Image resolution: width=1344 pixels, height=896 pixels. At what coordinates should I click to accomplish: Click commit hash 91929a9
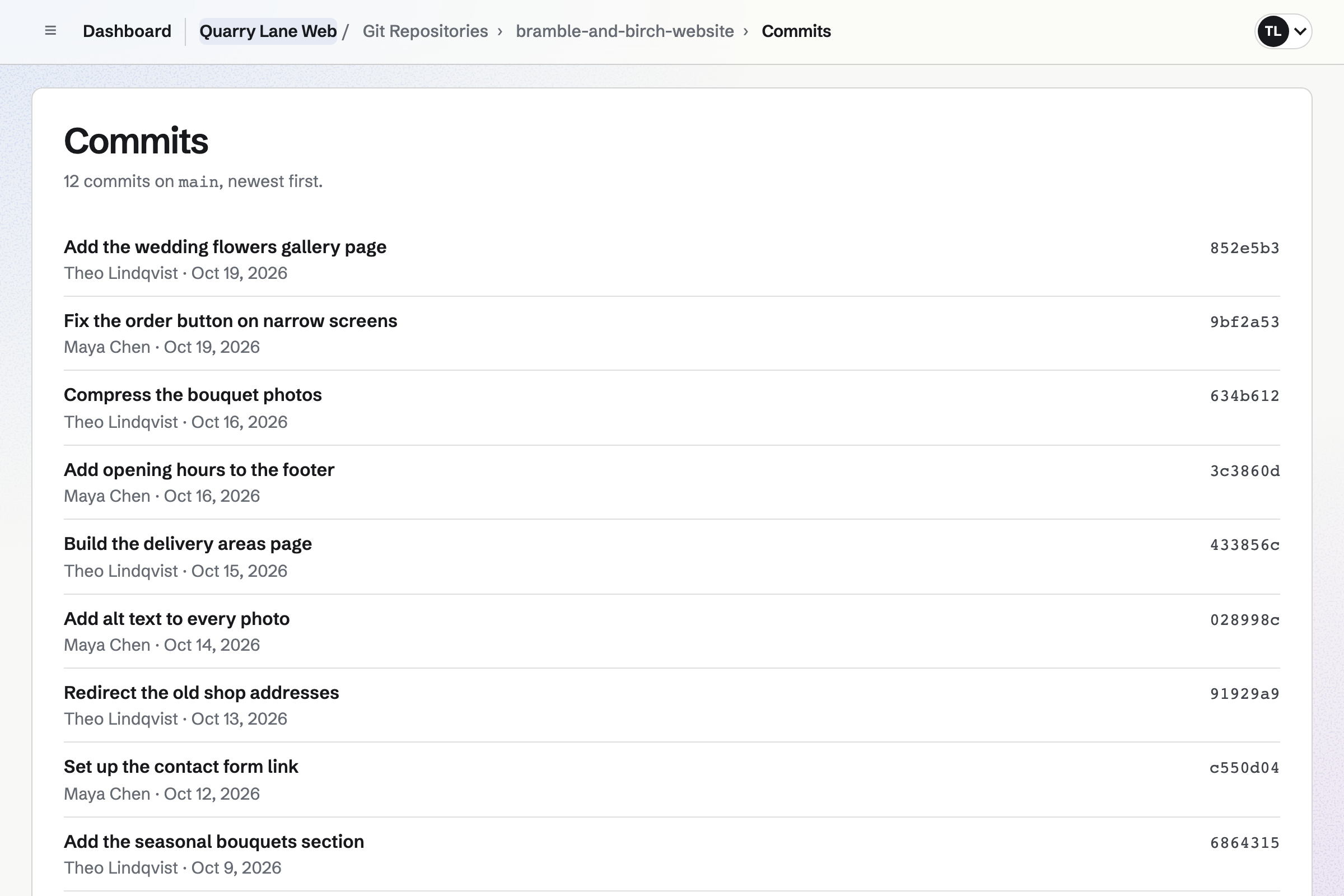coord(1244,694)
